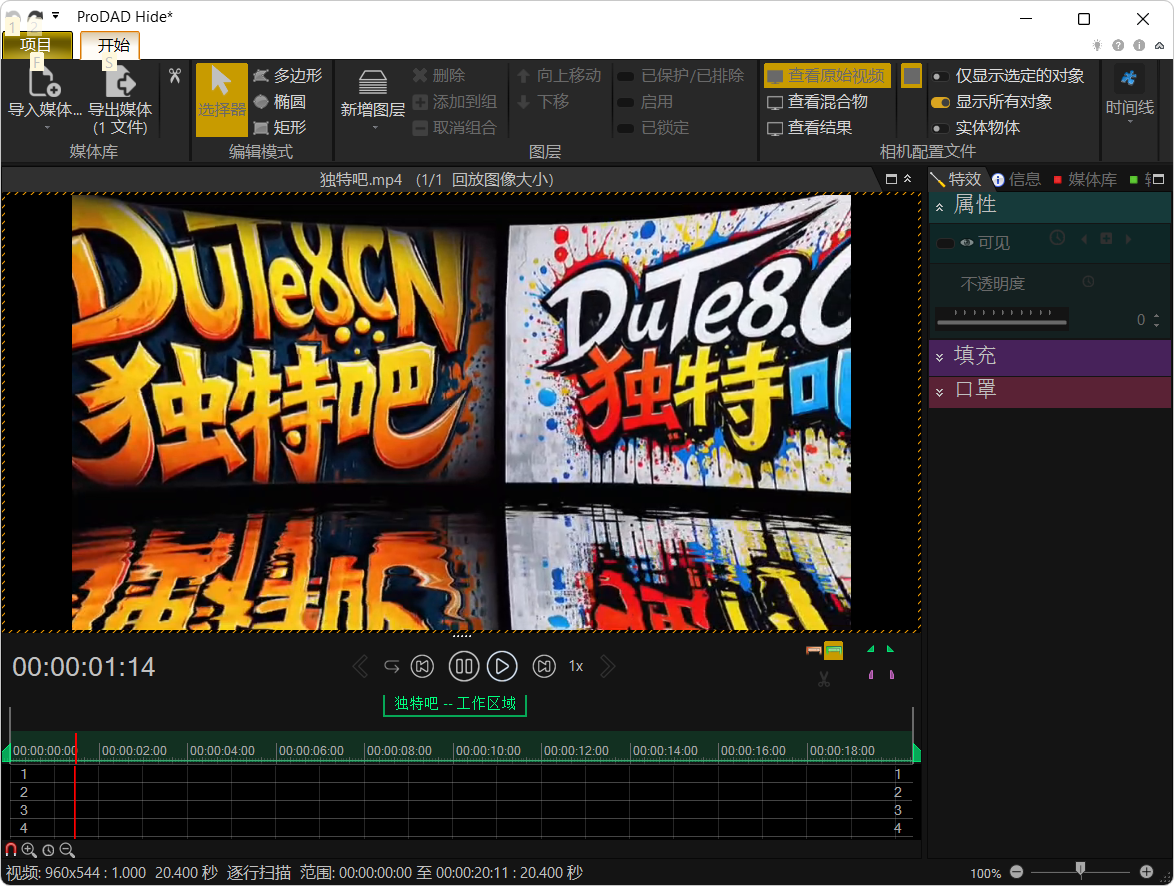Switch to the Info (信息) panel tab
This screenshot has height=886, width=1174.
pyautogui.click(x=1017, y=180)
